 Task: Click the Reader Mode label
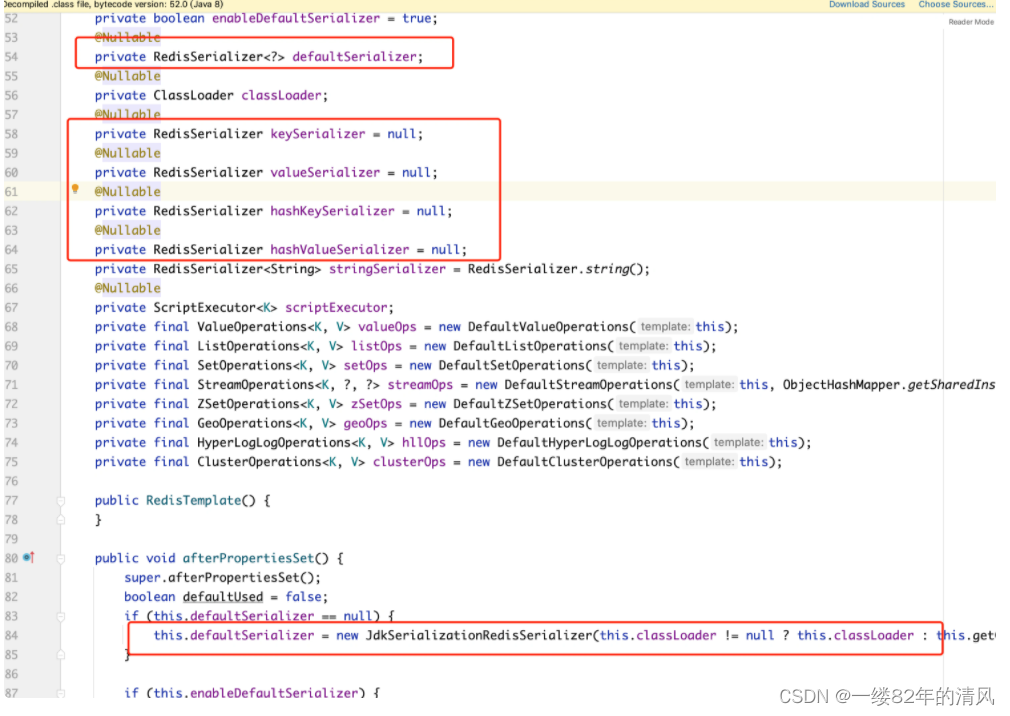(971, 22)
